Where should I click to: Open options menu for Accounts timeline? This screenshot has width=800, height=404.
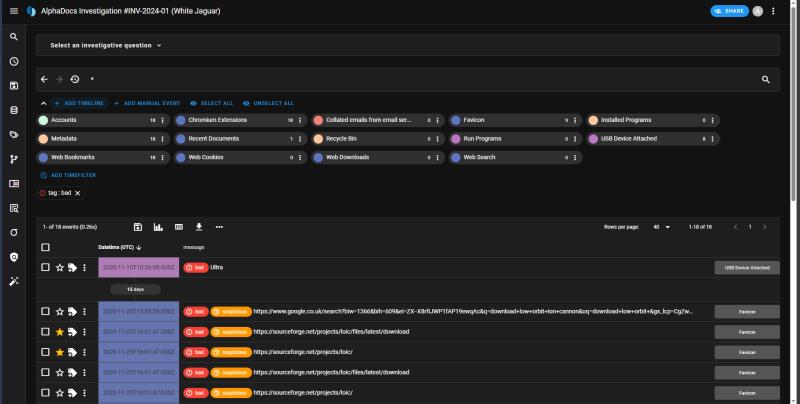[164, 120]
